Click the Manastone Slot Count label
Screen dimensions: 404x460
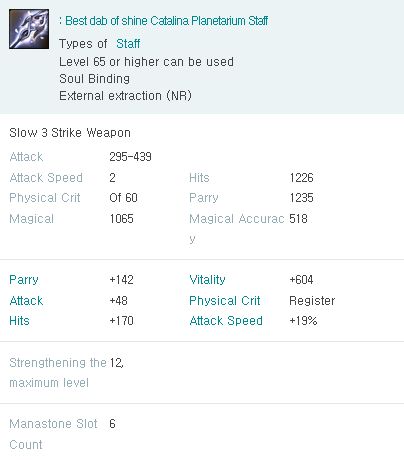tap(53, 434)
